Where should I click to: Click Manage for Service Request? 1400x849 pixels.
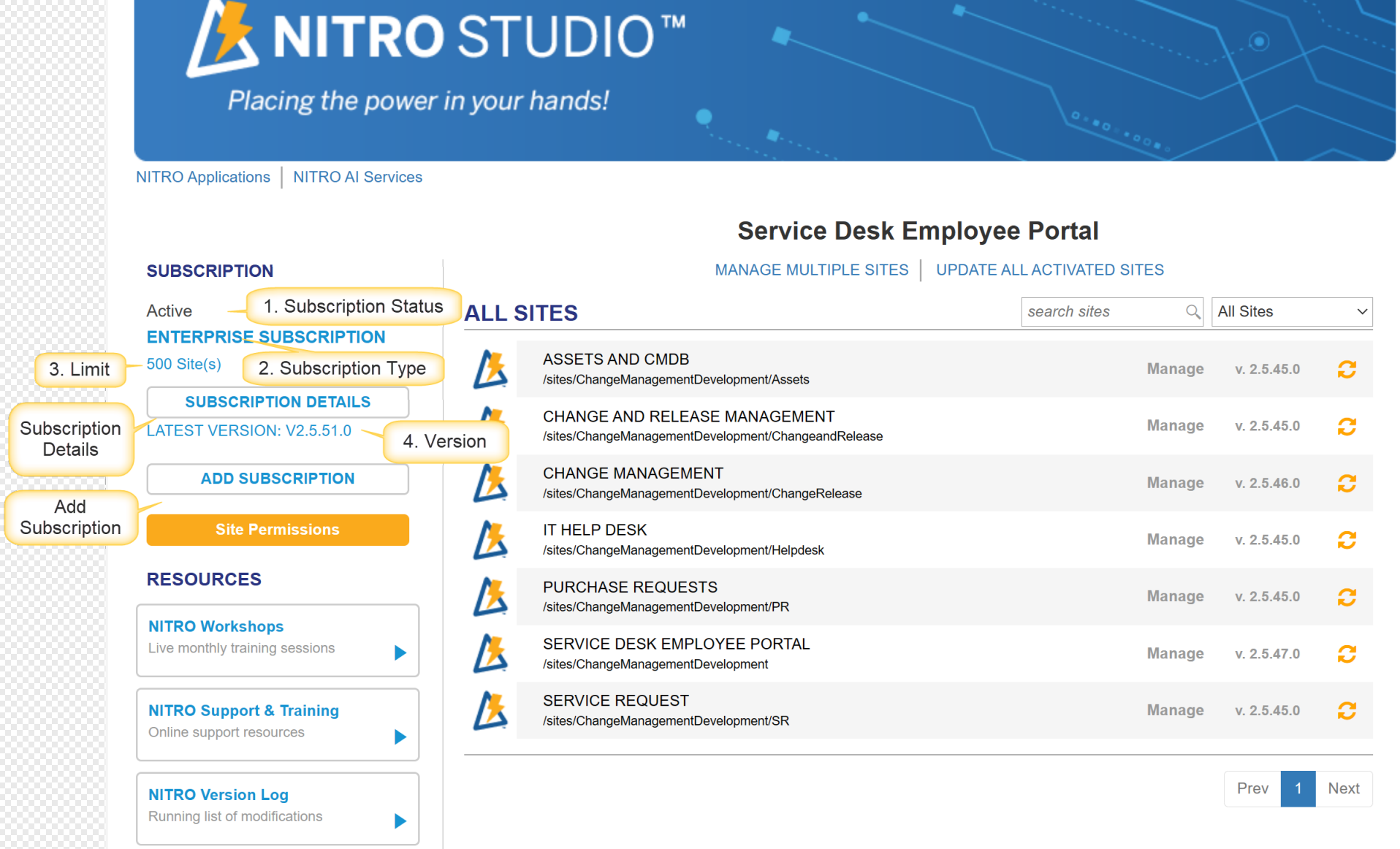(x=1175, y=710)
